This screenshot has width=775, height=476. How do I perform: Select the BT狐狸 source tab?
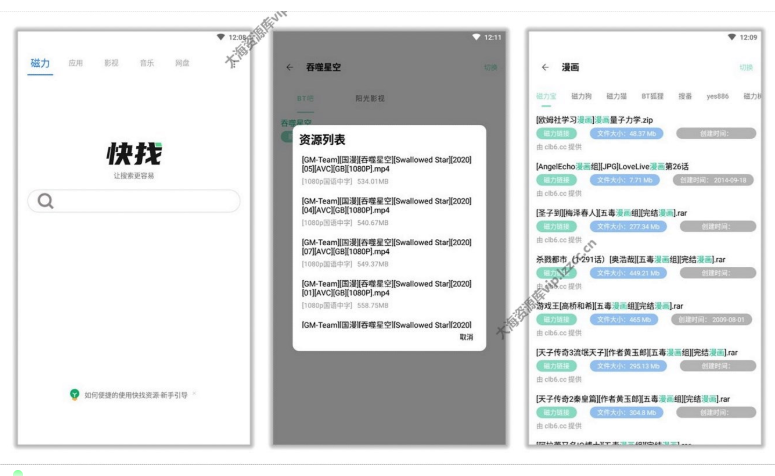[652, 97]
